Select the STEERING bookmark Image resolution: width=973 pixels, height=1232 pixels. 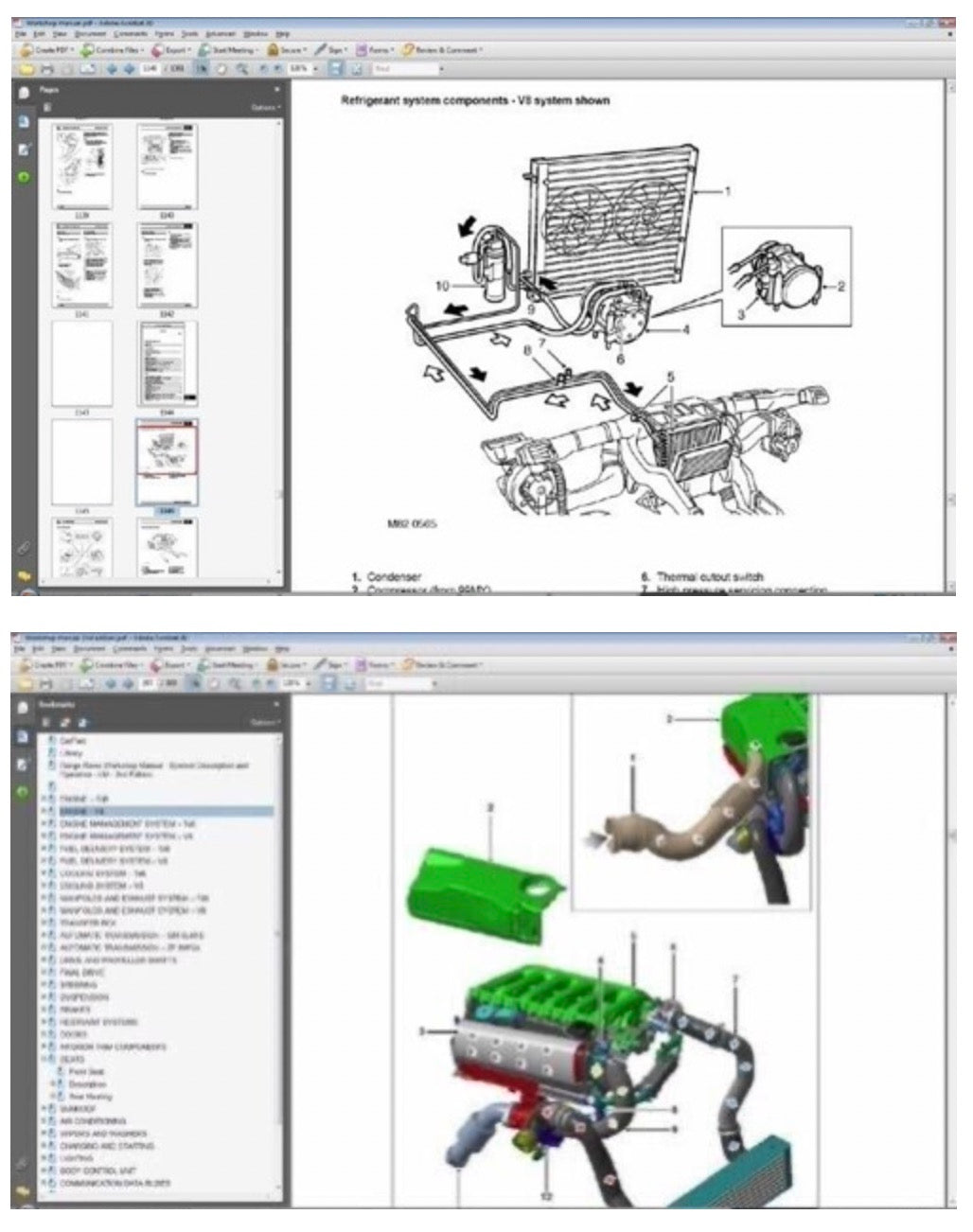click(72, 985)
